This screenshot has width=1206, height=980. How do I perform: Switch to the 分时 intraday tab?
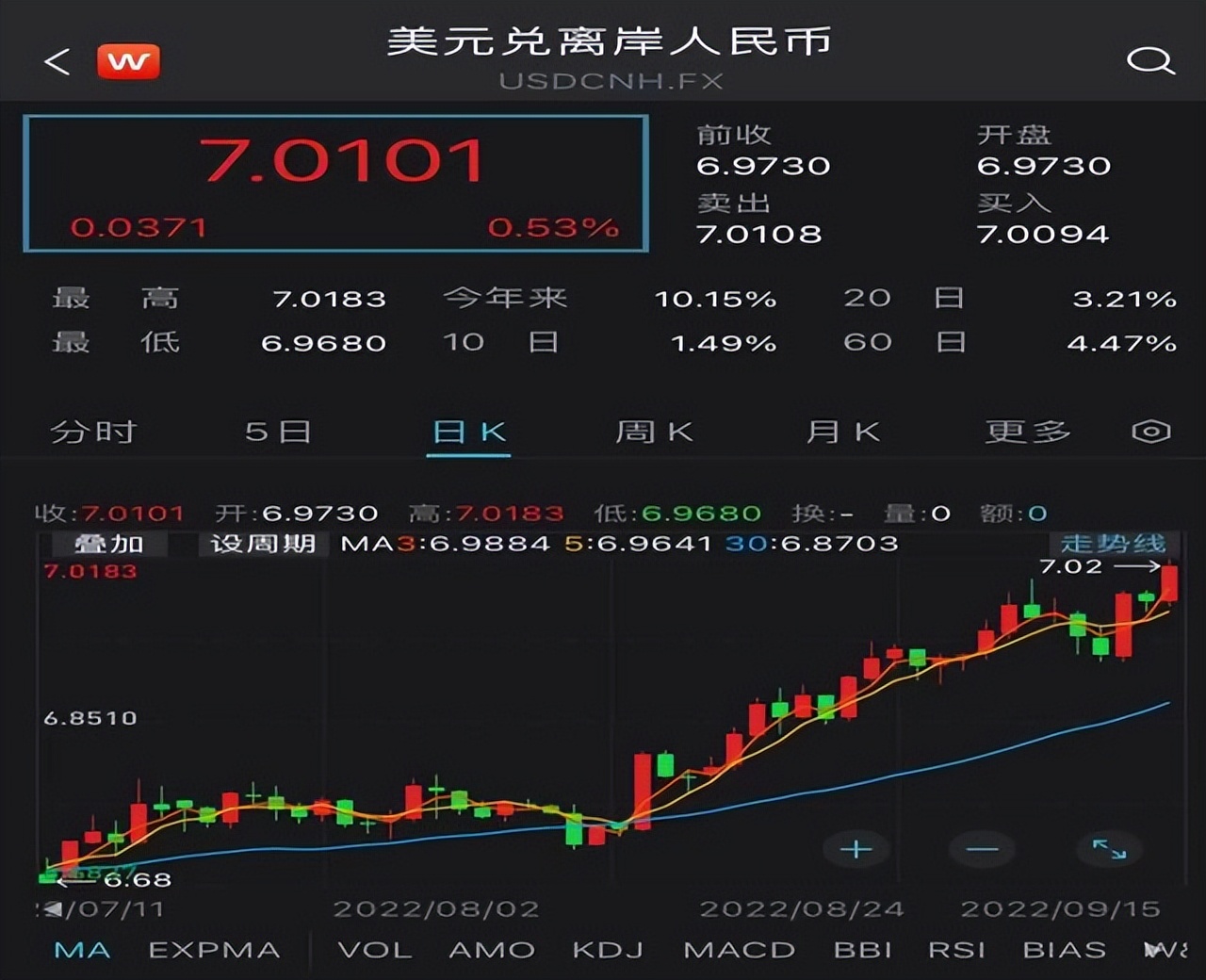(91, 432)
